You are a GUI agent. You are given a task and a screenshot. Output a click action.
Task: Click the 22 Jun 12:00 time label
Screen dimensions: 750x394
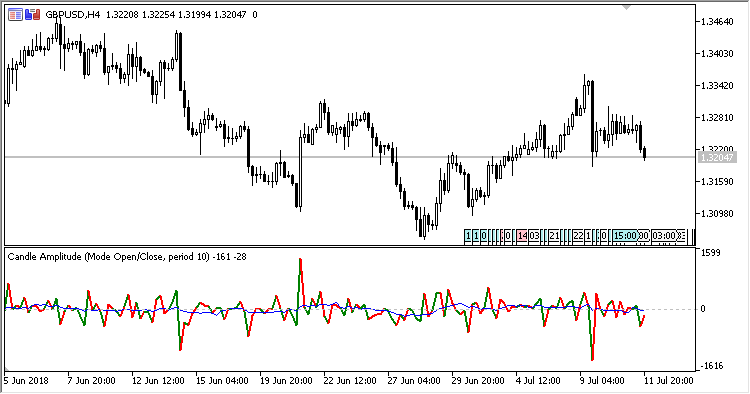pyautogui.click(x=350, y=381)
